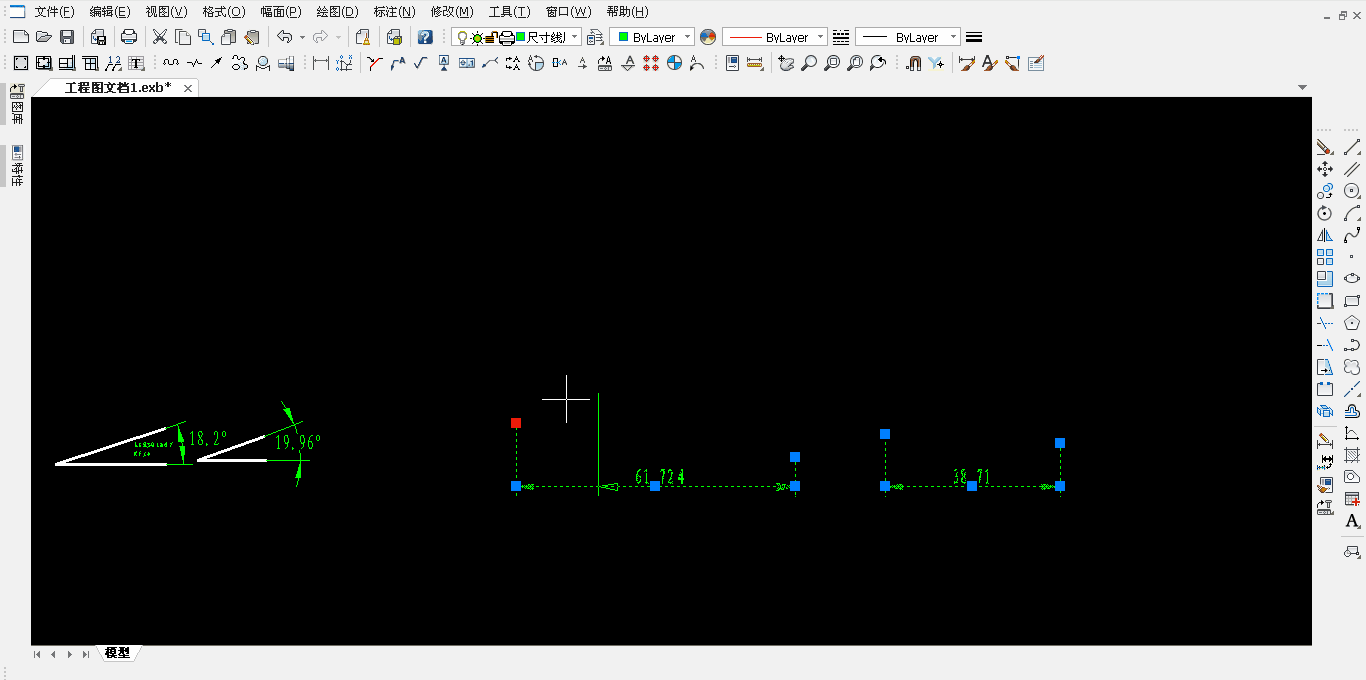Open the document tab list arrow
This screenshot has width=1366, height=680.
pos(1302,88)
